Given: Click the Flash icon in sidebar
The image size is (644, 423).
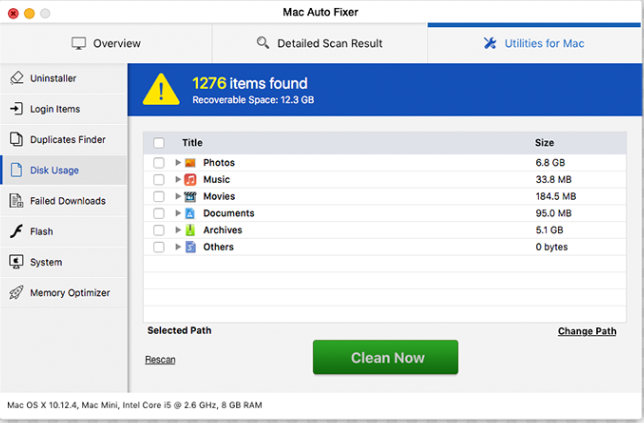Looking at the screenshot, I should coord(16,231).
